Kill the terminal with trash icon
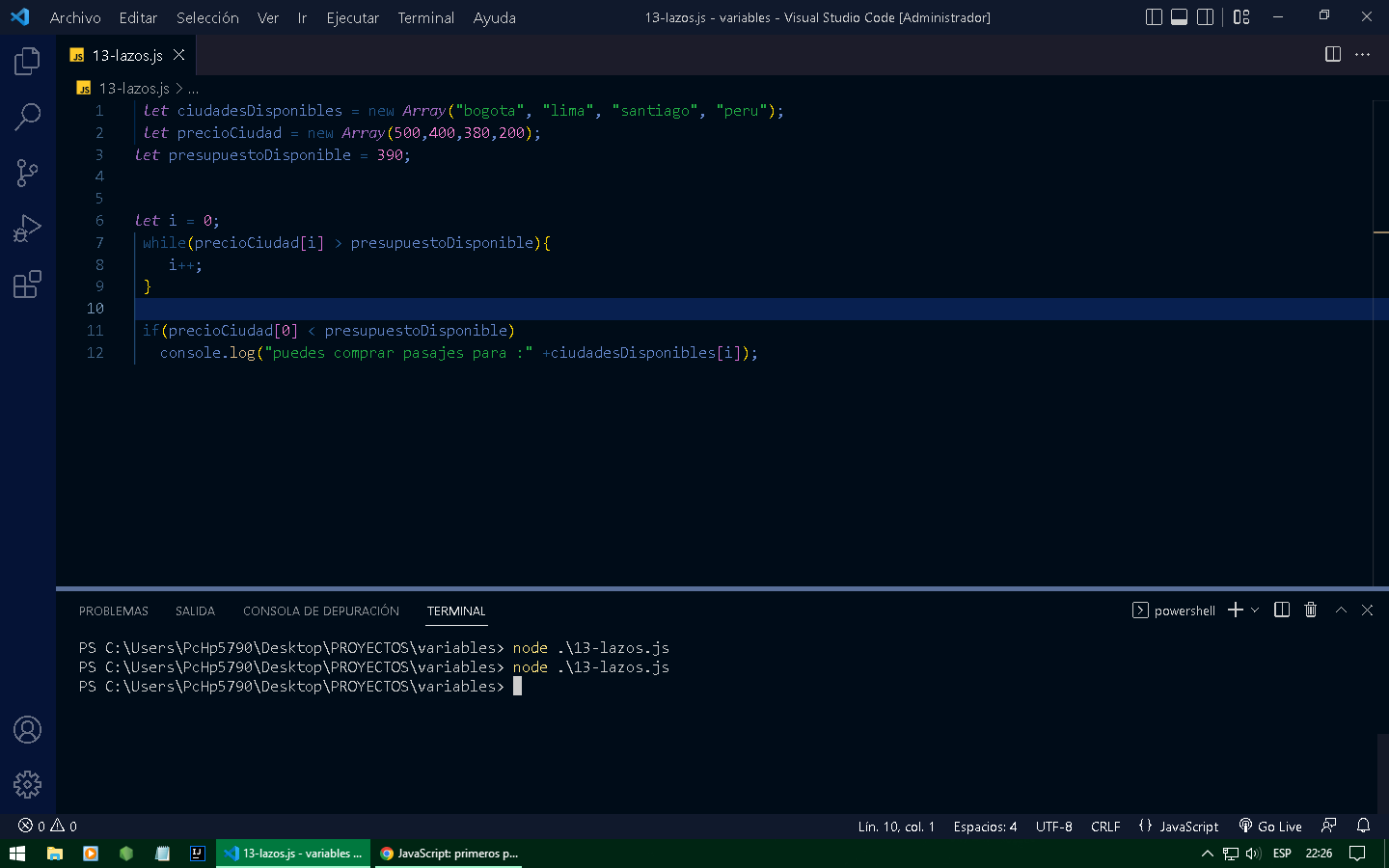This screenshot has height=868, width=1389. tap(1310, 610)
